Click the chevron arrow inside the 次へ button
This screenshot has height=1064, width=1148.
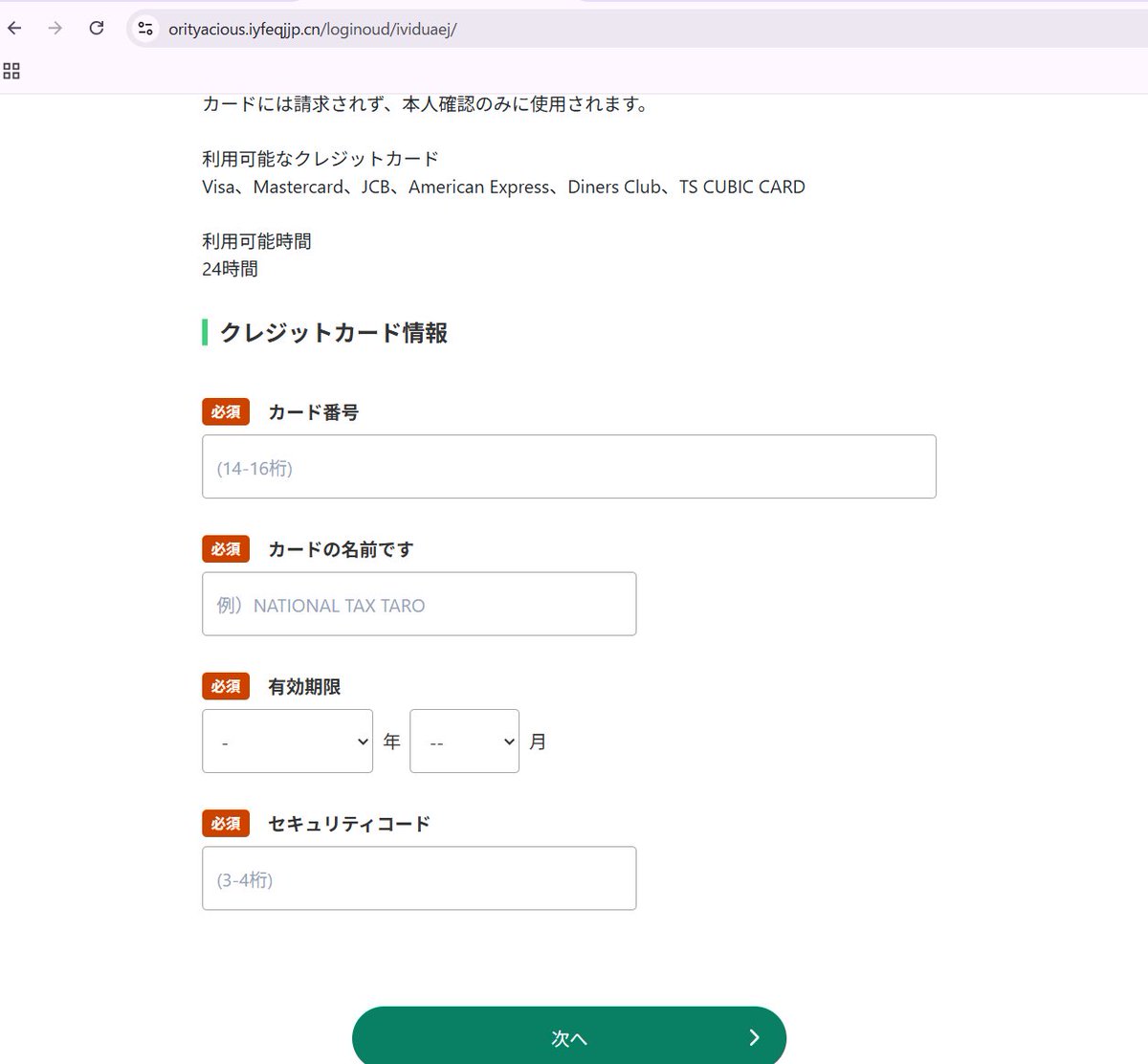753,1037
